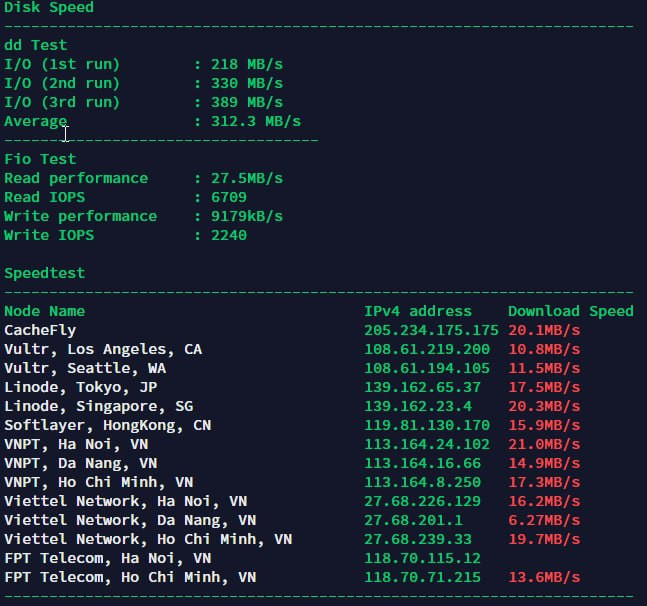The image size is (647, 606).
Task: Click the Node Name column header
Action: point(45,311)
